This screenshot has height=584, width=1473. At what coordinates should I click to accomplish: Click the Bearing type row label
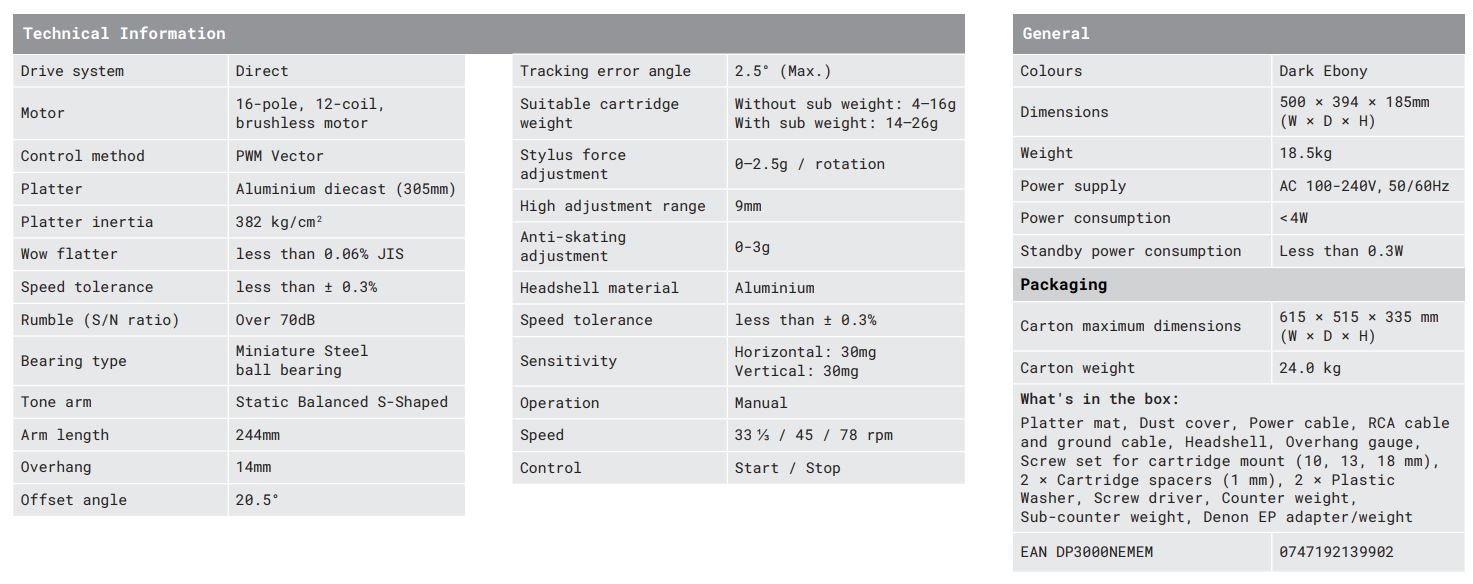[x=74, y=361]
